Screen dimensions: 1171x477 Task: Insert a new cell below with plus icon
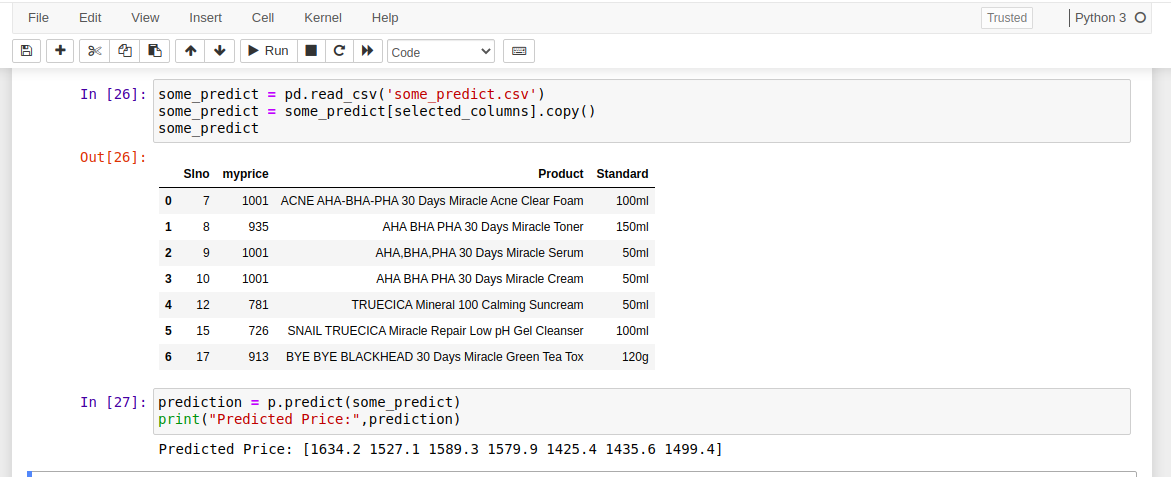click(x=60, y=51)
